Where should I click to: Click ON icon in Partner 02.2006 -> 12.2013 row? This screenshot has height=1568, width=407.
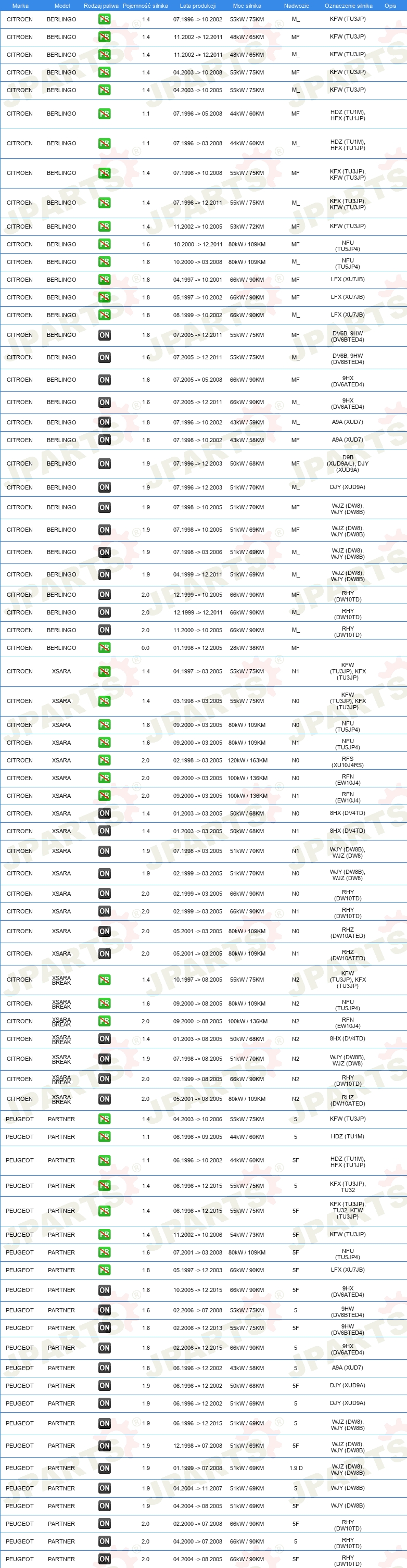coord(105,1327)
